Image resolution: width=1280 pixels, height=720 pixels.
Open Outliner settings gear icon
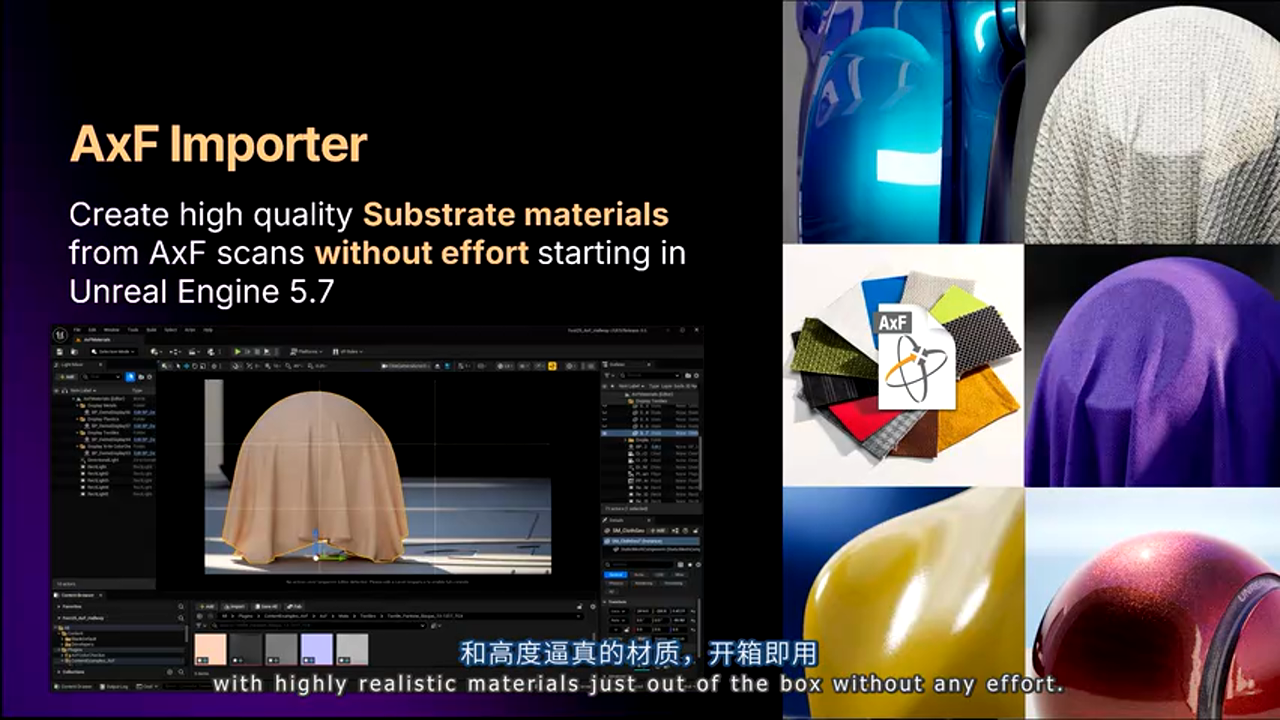[x=696, y=376]
